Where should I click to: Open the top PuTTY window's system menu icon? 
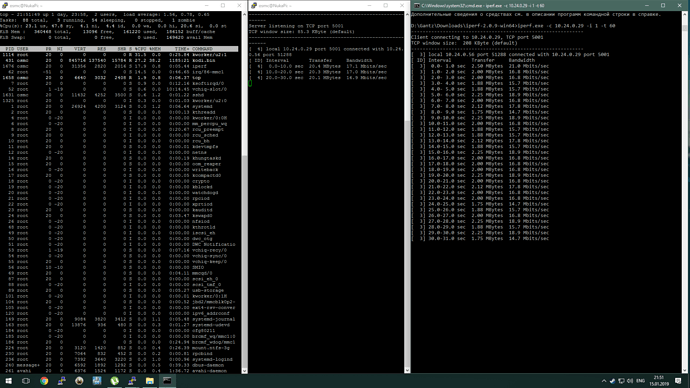[5, 6]
